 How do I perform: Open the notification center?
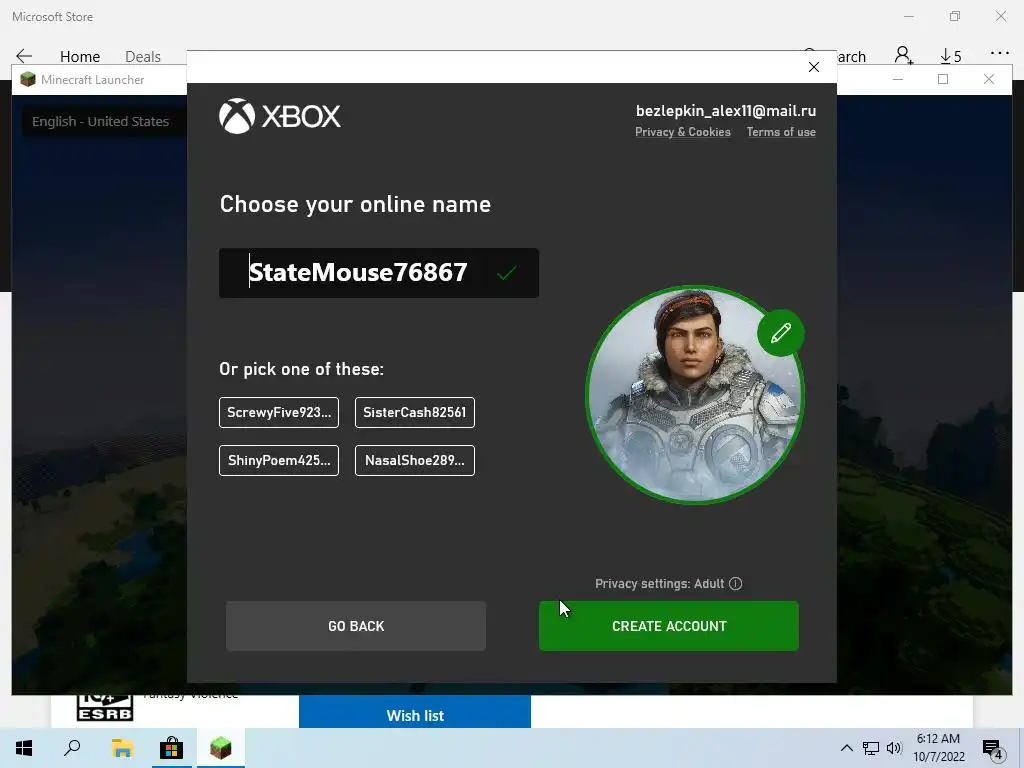click(x=993, y=749)
